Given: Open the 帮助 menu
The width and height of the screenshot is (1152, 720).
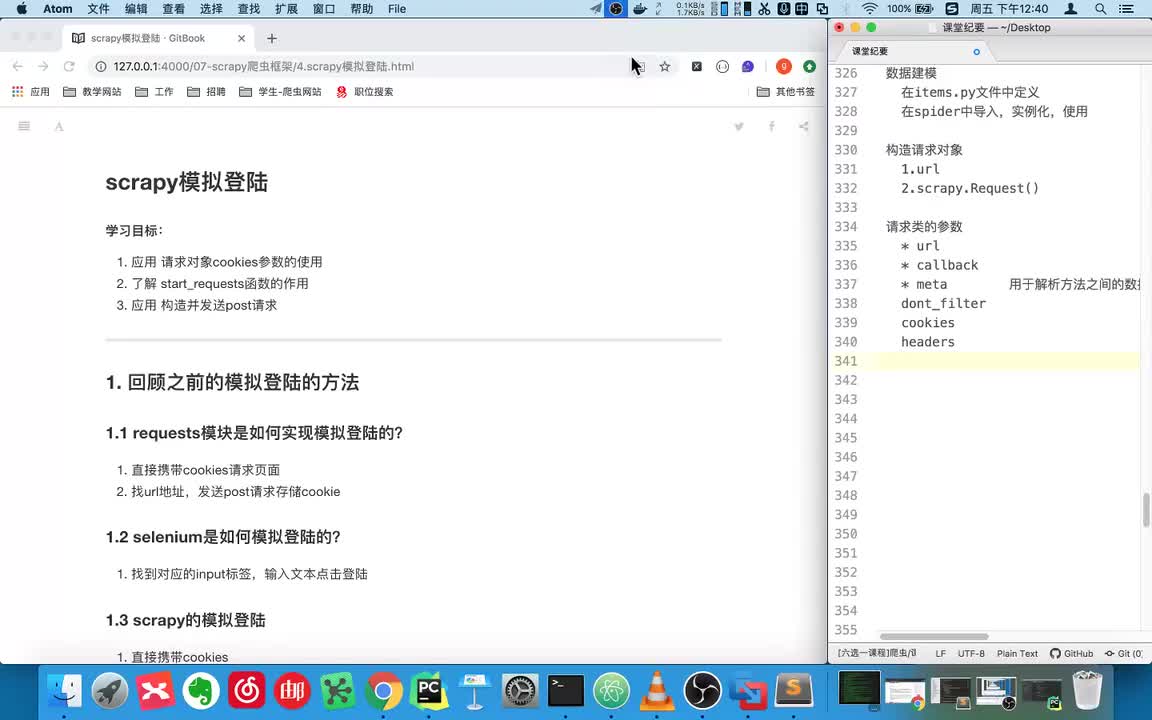Looking at the screenshot, I should click(x=361, y=9).
